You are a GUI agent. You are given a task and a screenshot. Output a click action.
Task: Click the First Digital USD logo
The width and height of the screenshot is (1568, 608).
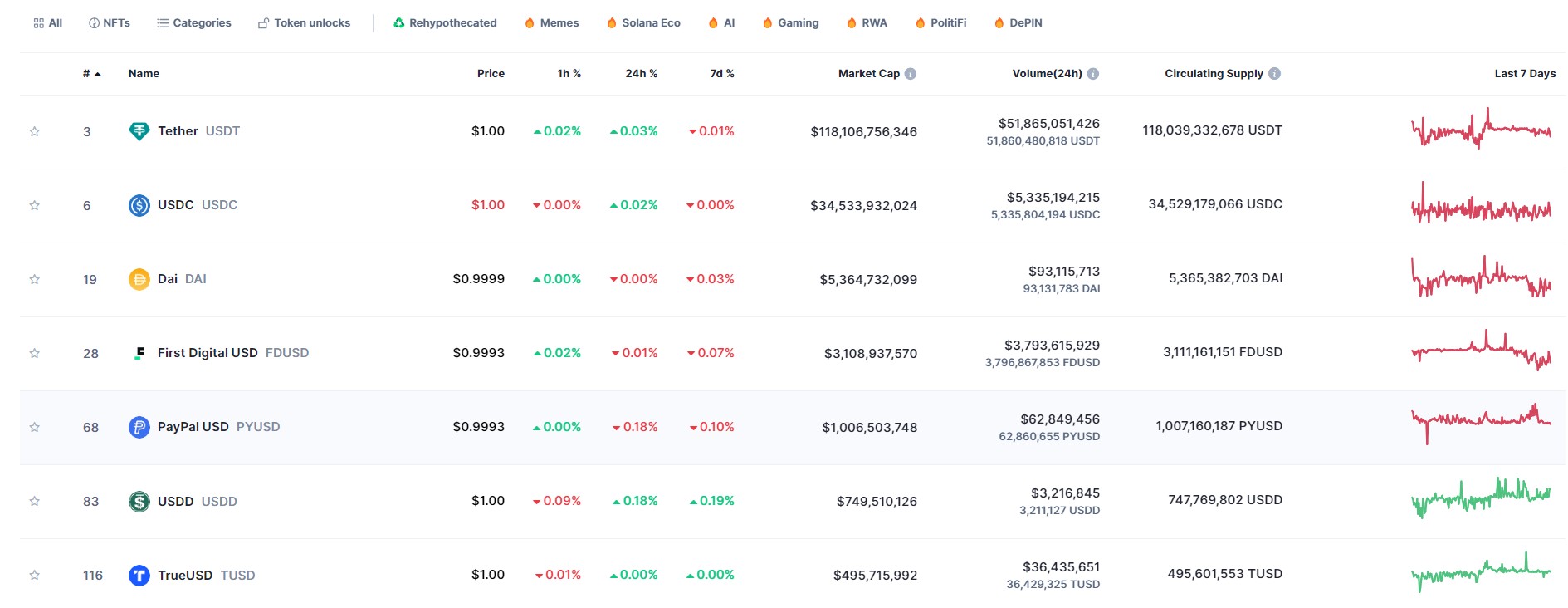tap(139, 353)
